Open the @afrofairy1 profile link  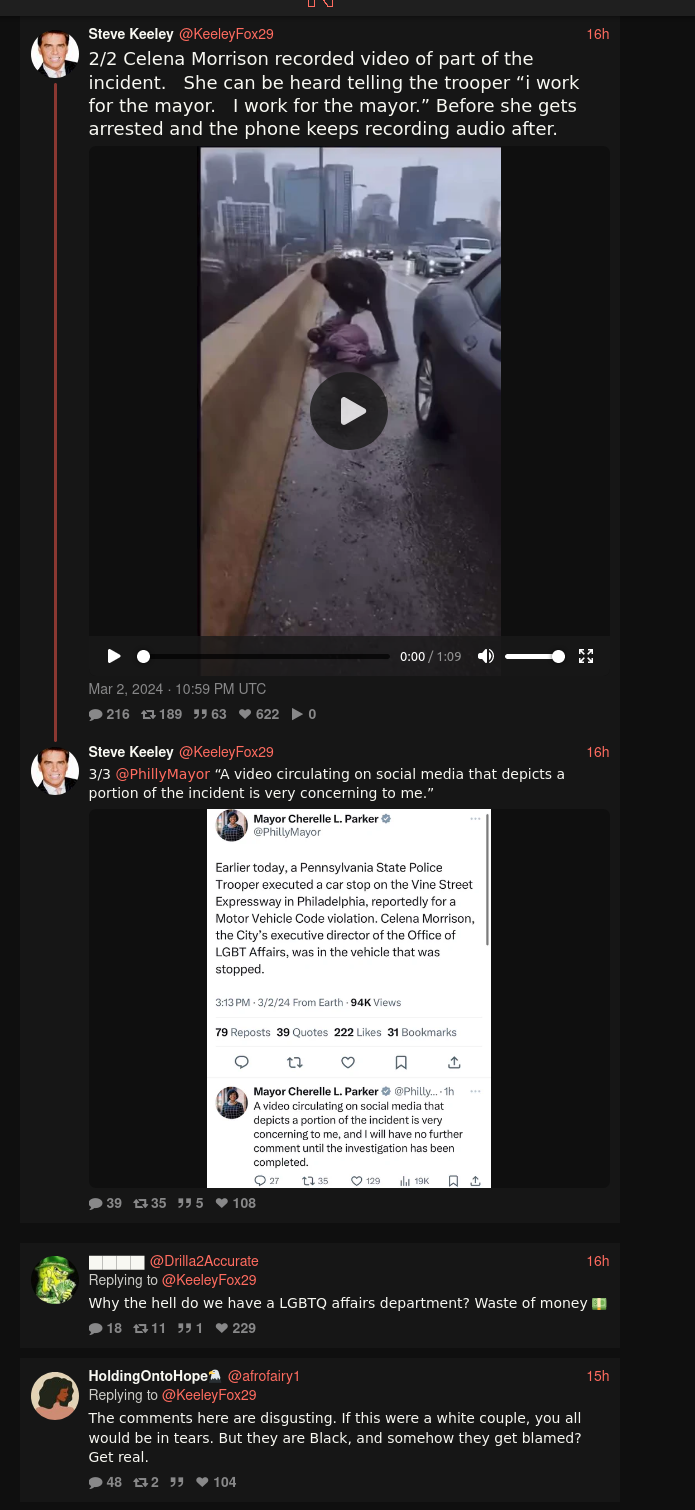264,1376
